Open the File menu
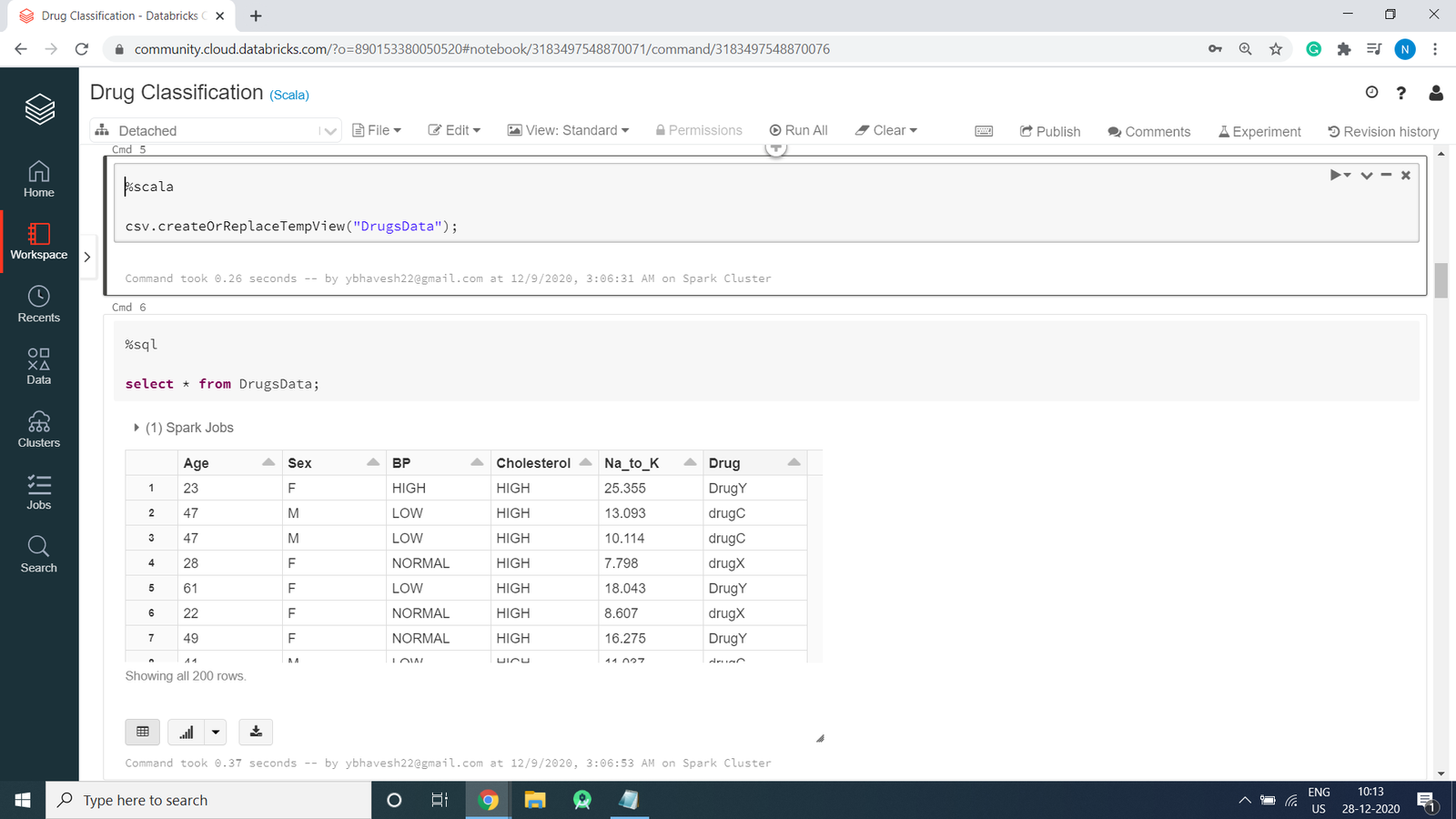Viewport: 1456px width, 819px height. (377, 131)
